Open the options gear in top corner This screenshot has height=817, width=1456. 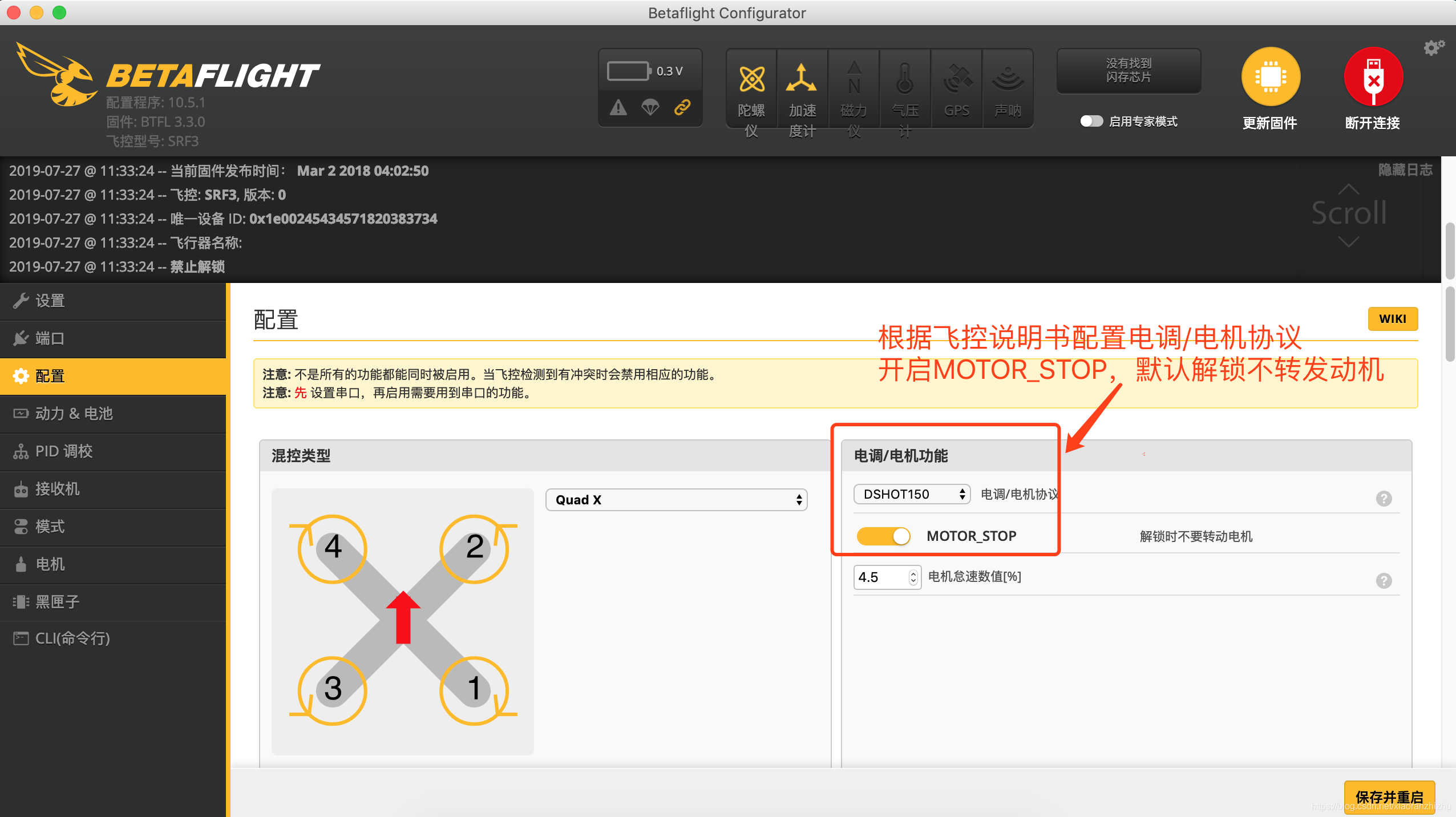pyautogui.click(x=1434, y=47)
